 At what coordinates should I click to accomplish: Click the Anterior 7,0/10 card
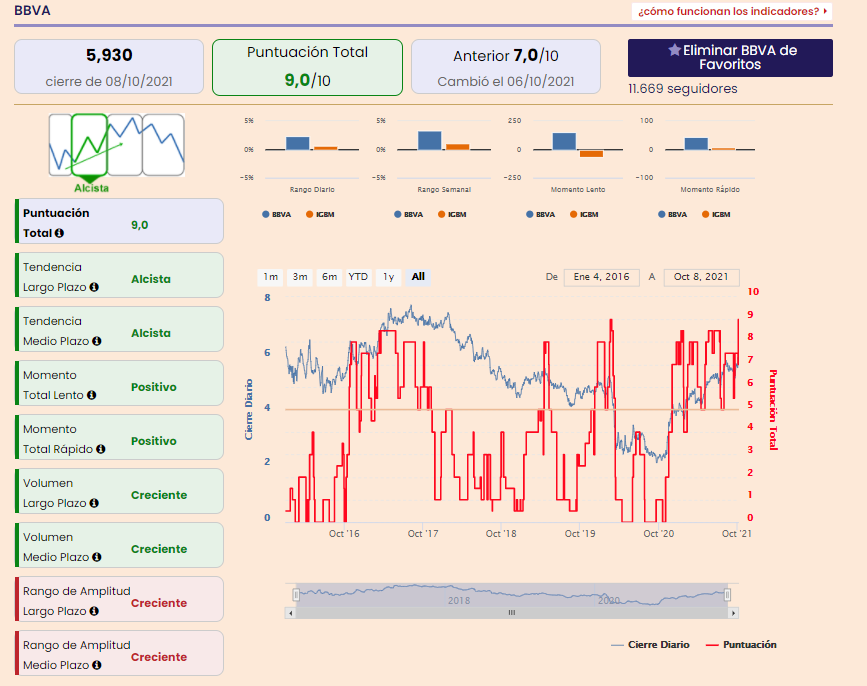[x=506, y=67]
